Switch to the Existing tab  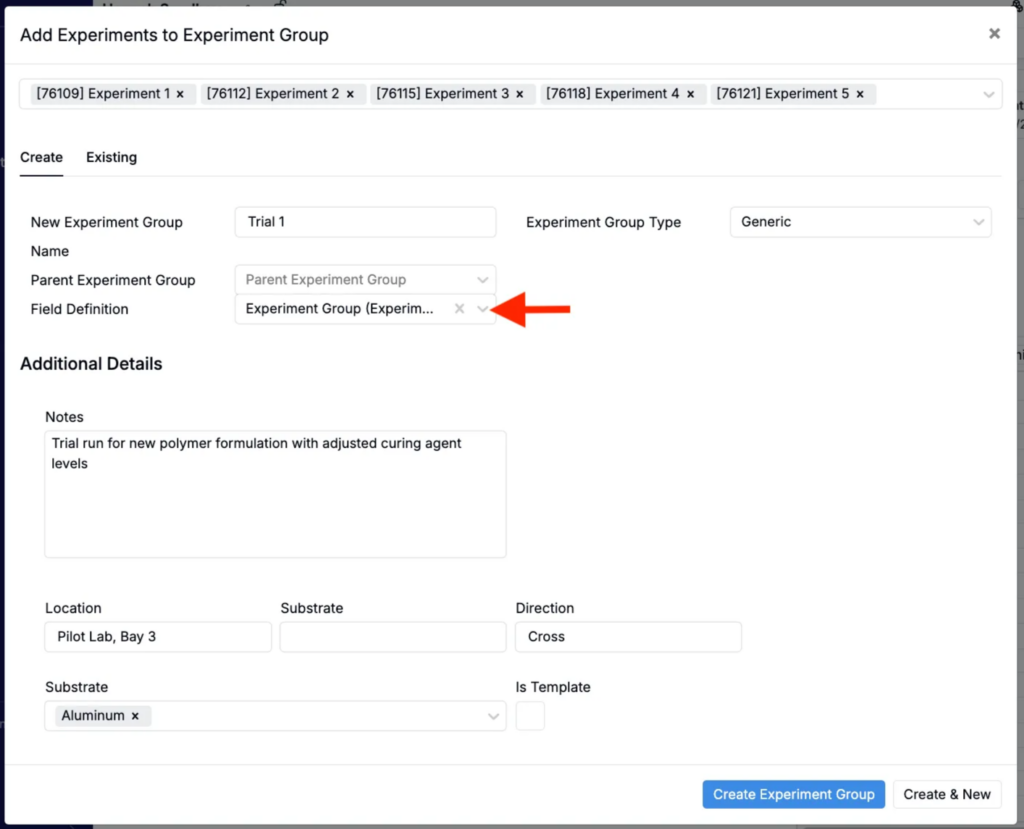(x=111, y=157)
